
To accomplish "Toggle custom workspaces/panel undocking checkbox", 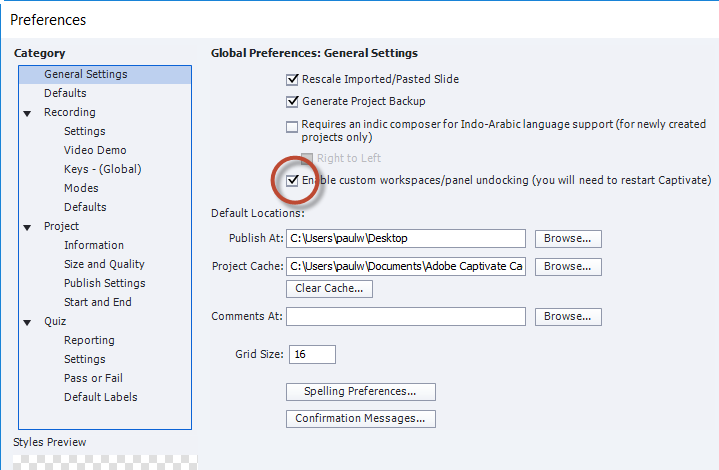I will pos(293,180).
